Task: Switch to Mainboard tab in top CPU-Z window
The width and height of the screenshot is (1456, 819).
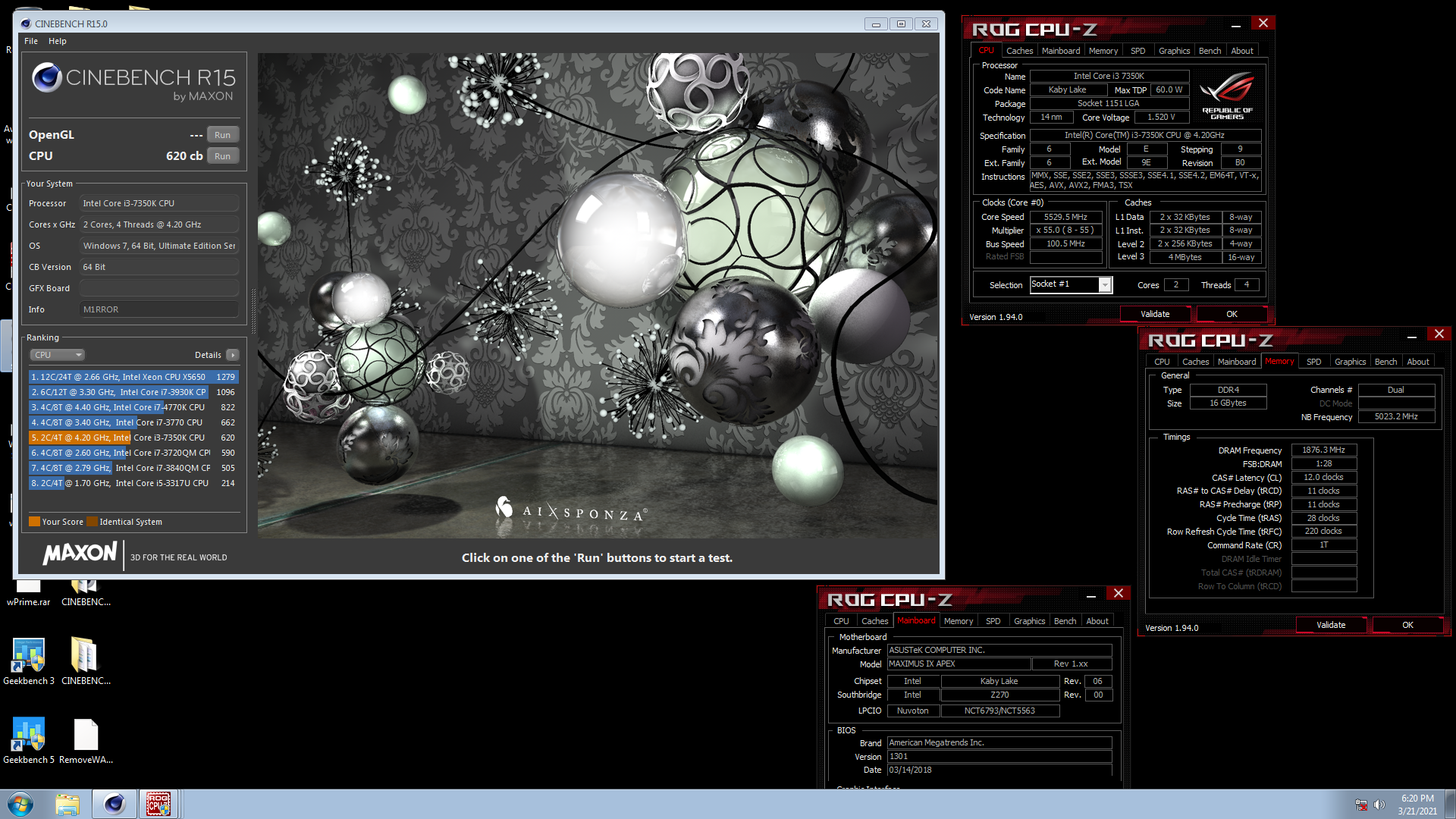Action: (1060, 51)
